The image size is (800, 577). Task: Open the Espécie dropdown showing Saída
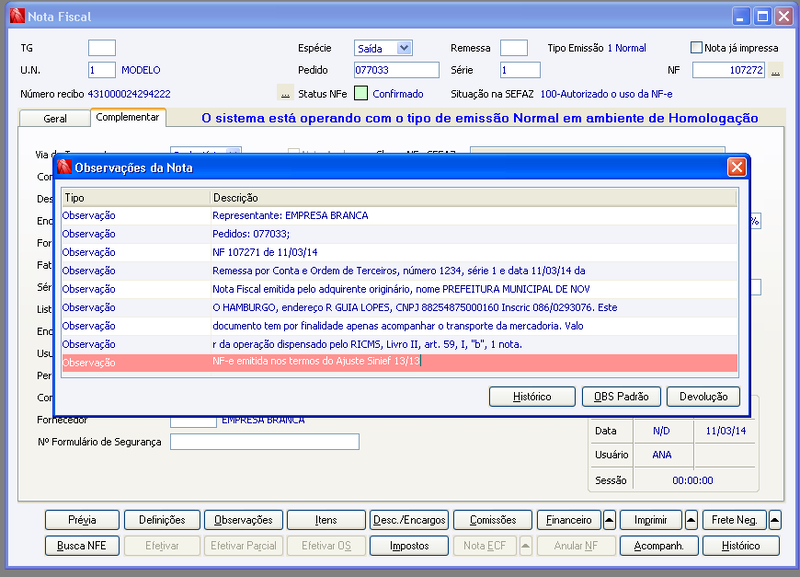tap(404, 48)
